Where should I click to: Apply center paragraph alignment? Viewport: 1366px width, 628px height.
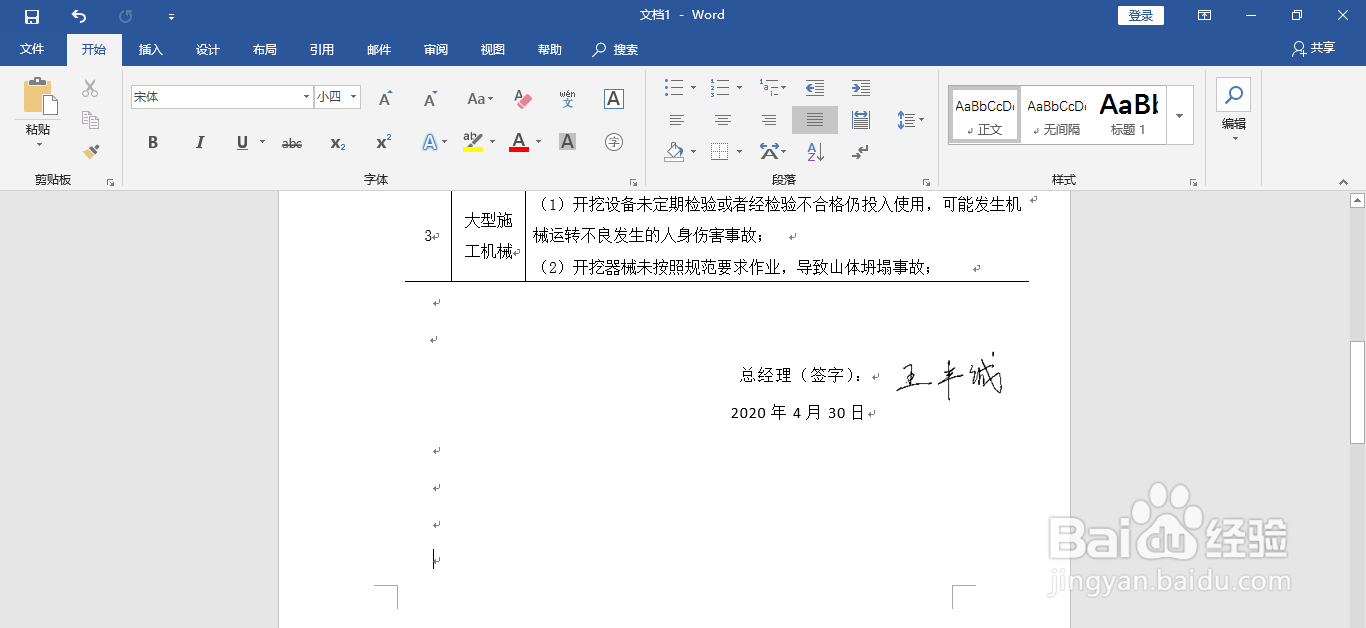pyautogui.click(x=722, y=119)
